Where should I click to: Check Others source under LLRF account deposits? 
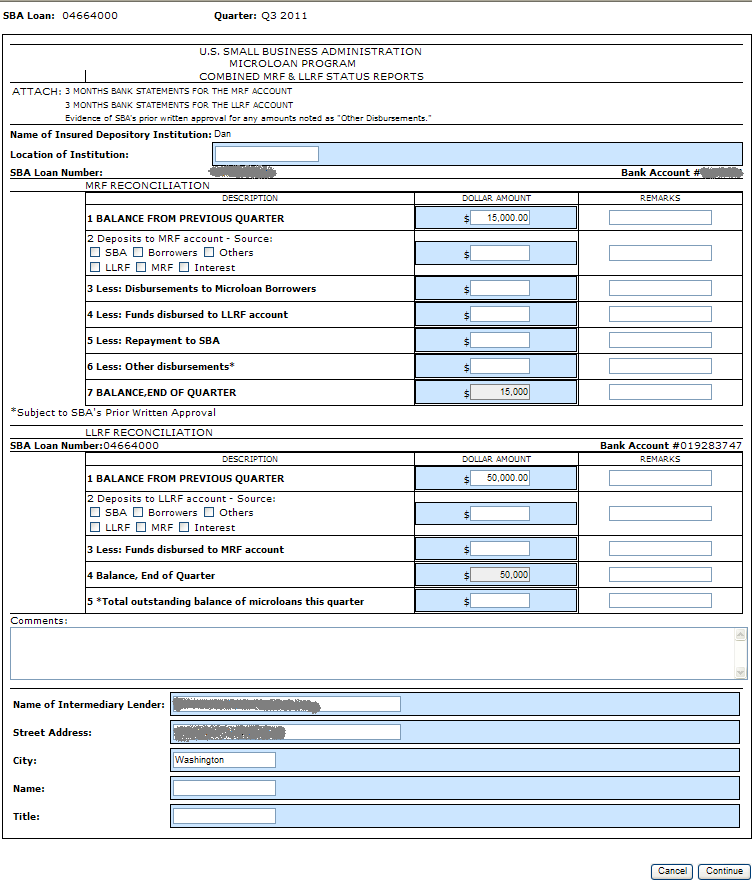point(210,513)
